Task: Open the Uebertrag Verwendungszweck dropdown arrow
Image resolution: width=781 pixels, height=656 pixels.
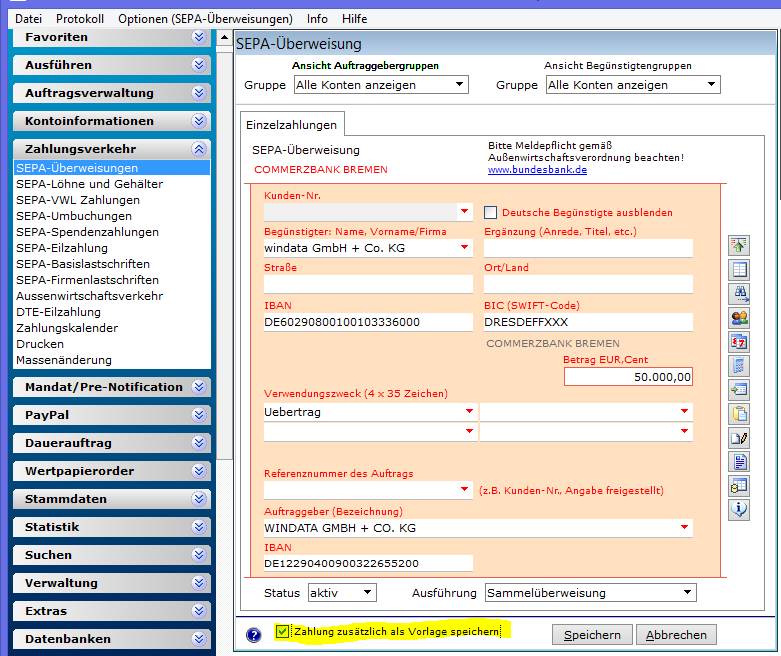Action: [x=469, y=411]
